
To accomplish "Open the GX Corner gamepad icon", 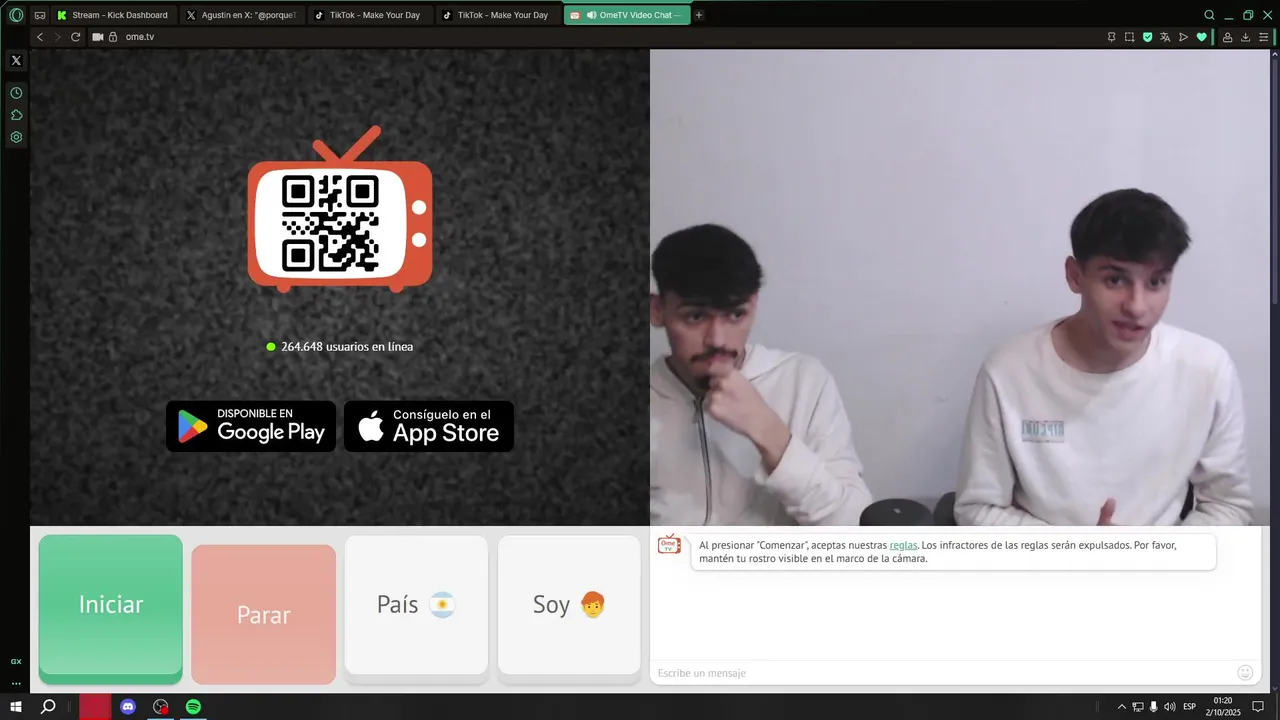I will click(x=40, y=15).
